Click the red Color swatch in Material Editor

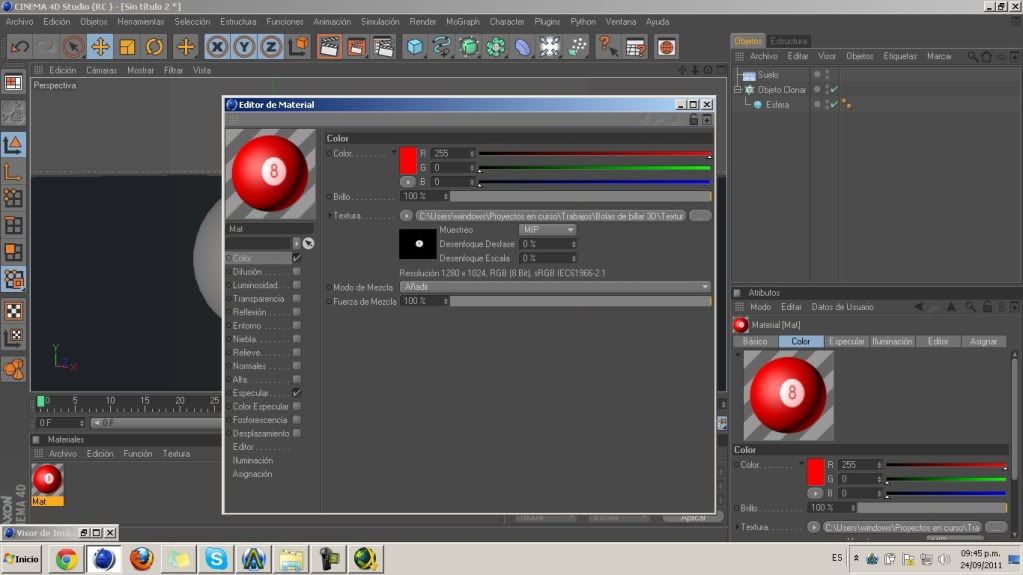[x=408, y=161]
